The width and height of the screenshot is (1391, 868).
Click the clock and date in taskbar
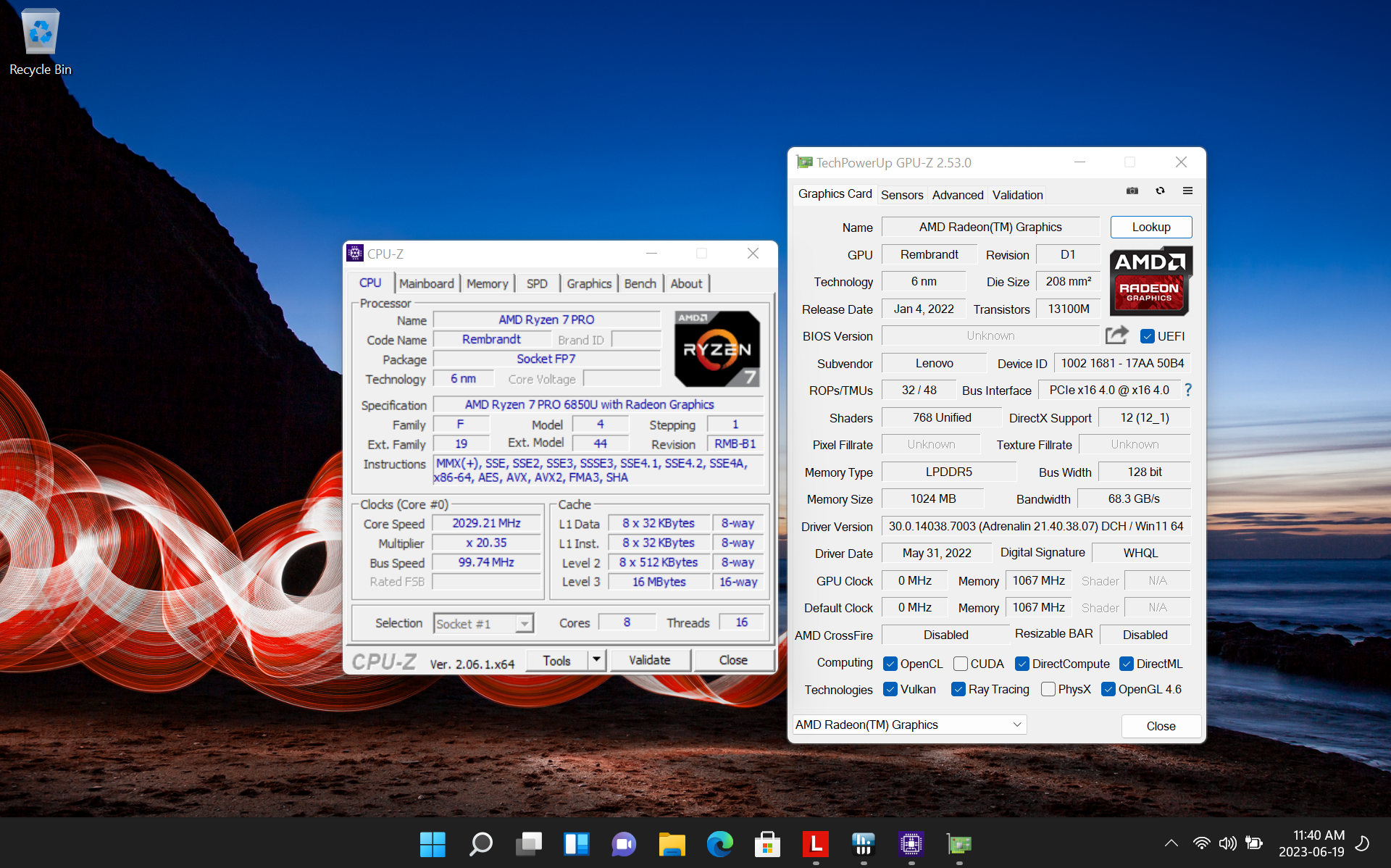[x=1311, y=843]
